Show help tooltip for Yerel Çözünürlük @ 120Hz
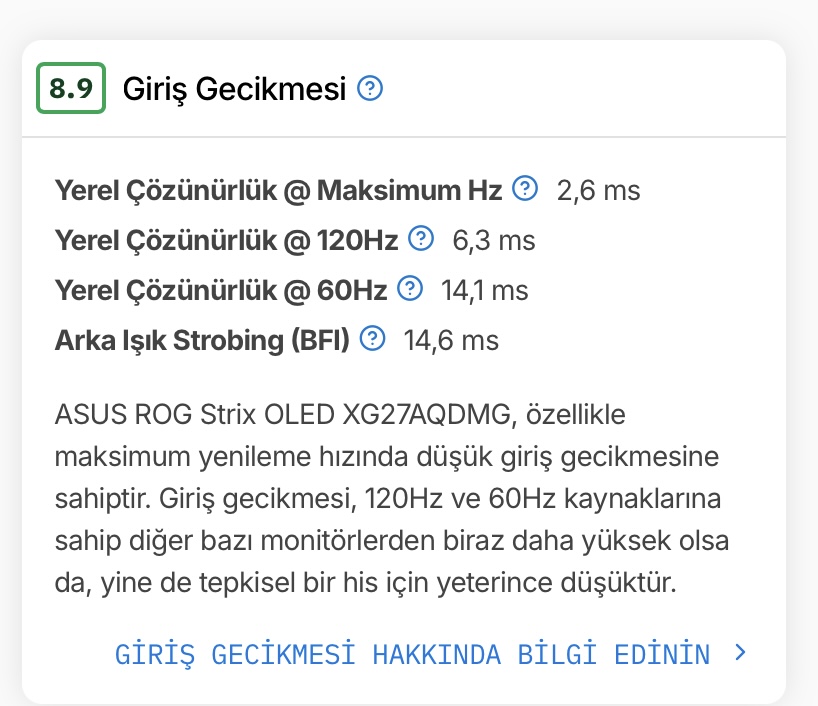818x706 pixels. 422,239
